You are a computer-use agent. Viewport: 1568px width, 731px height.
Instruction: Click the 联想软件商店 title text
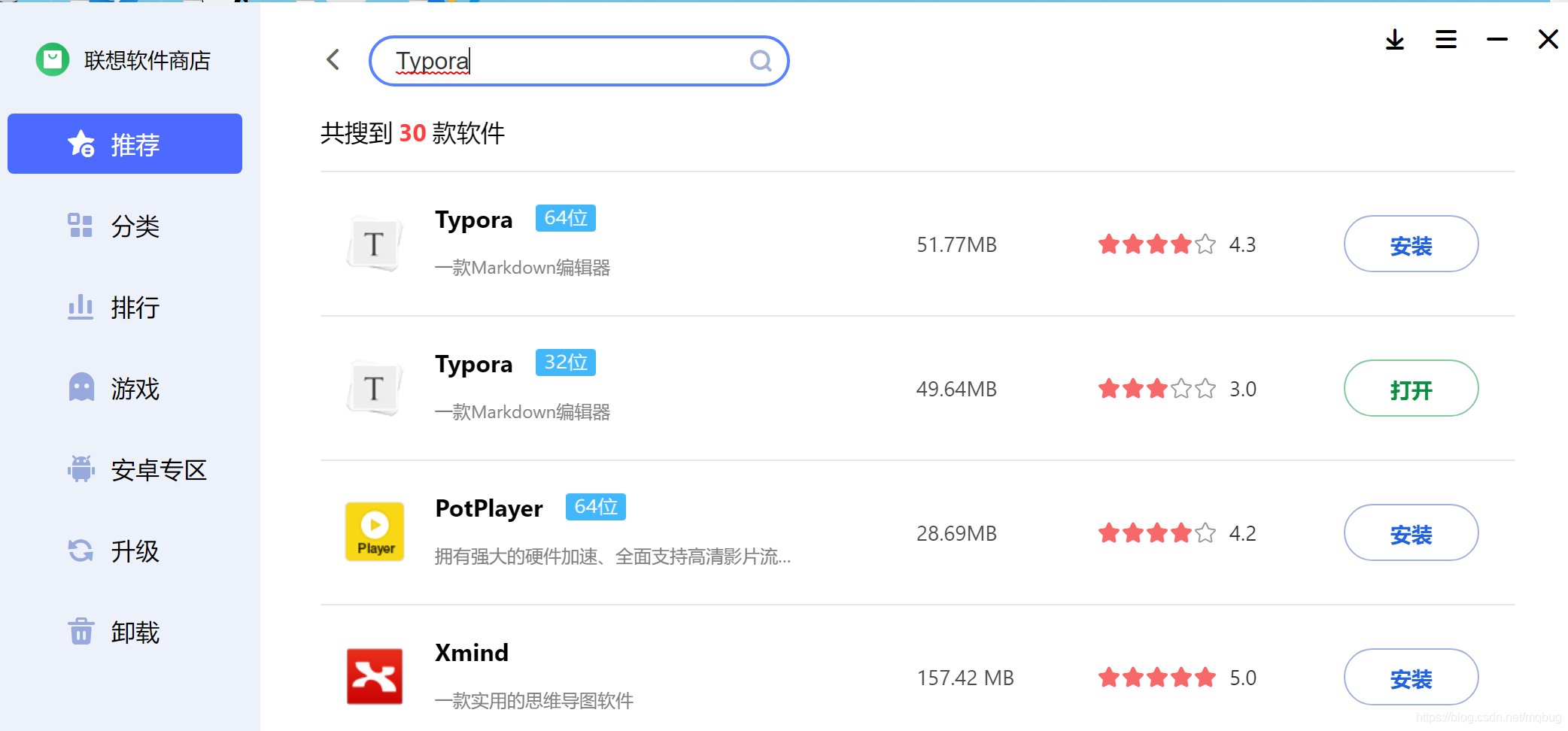147,60
